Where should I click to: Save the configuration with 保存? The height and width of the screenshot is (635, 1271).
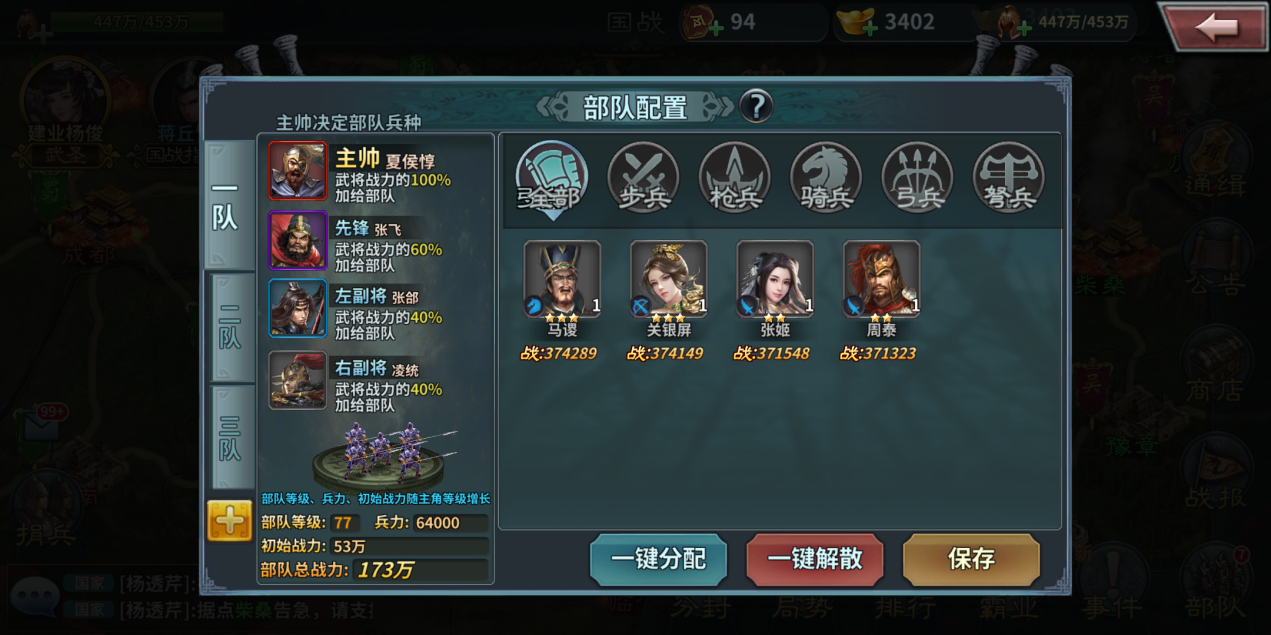pos(971,559)
